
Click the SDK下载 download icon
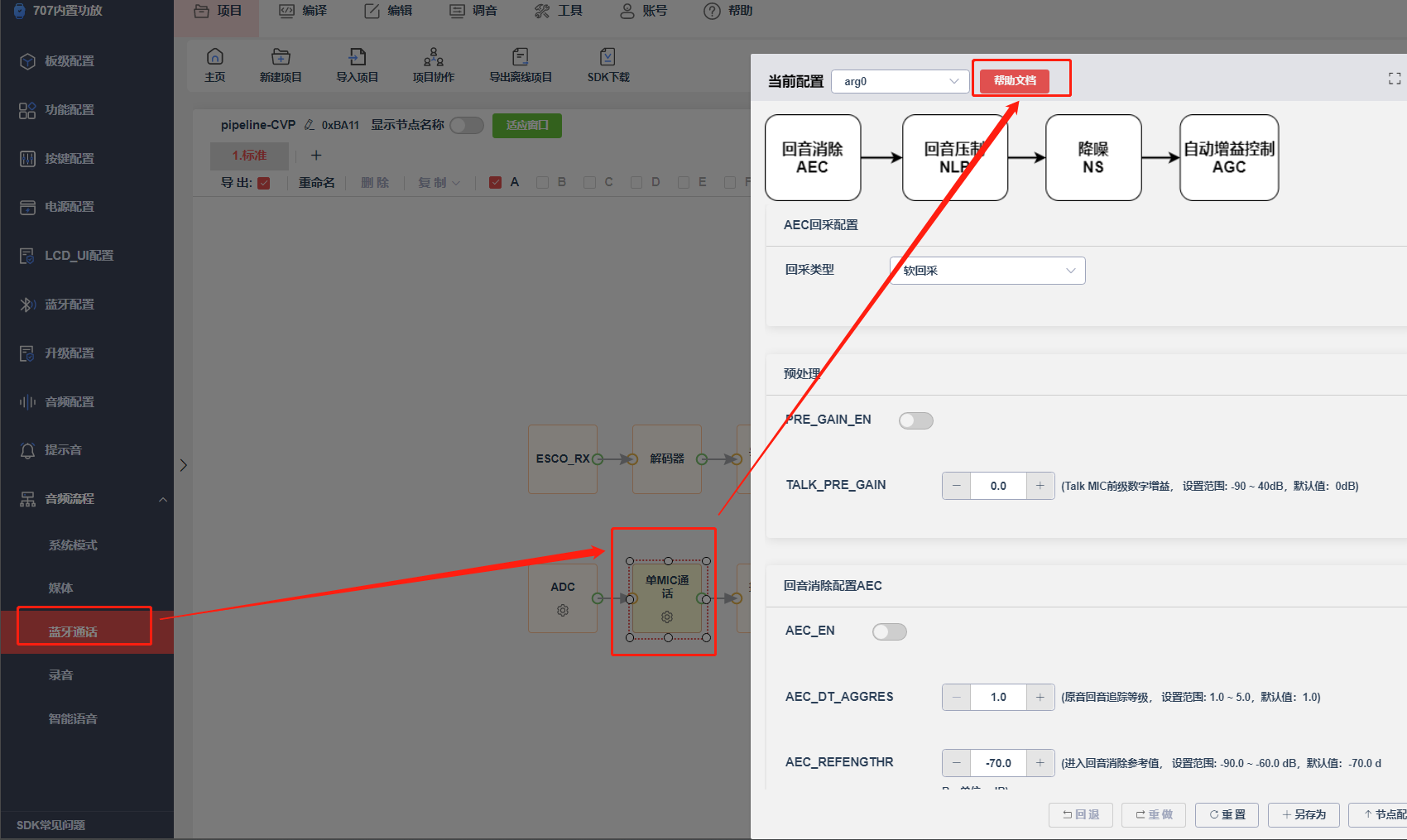click(x=608, y=65)
